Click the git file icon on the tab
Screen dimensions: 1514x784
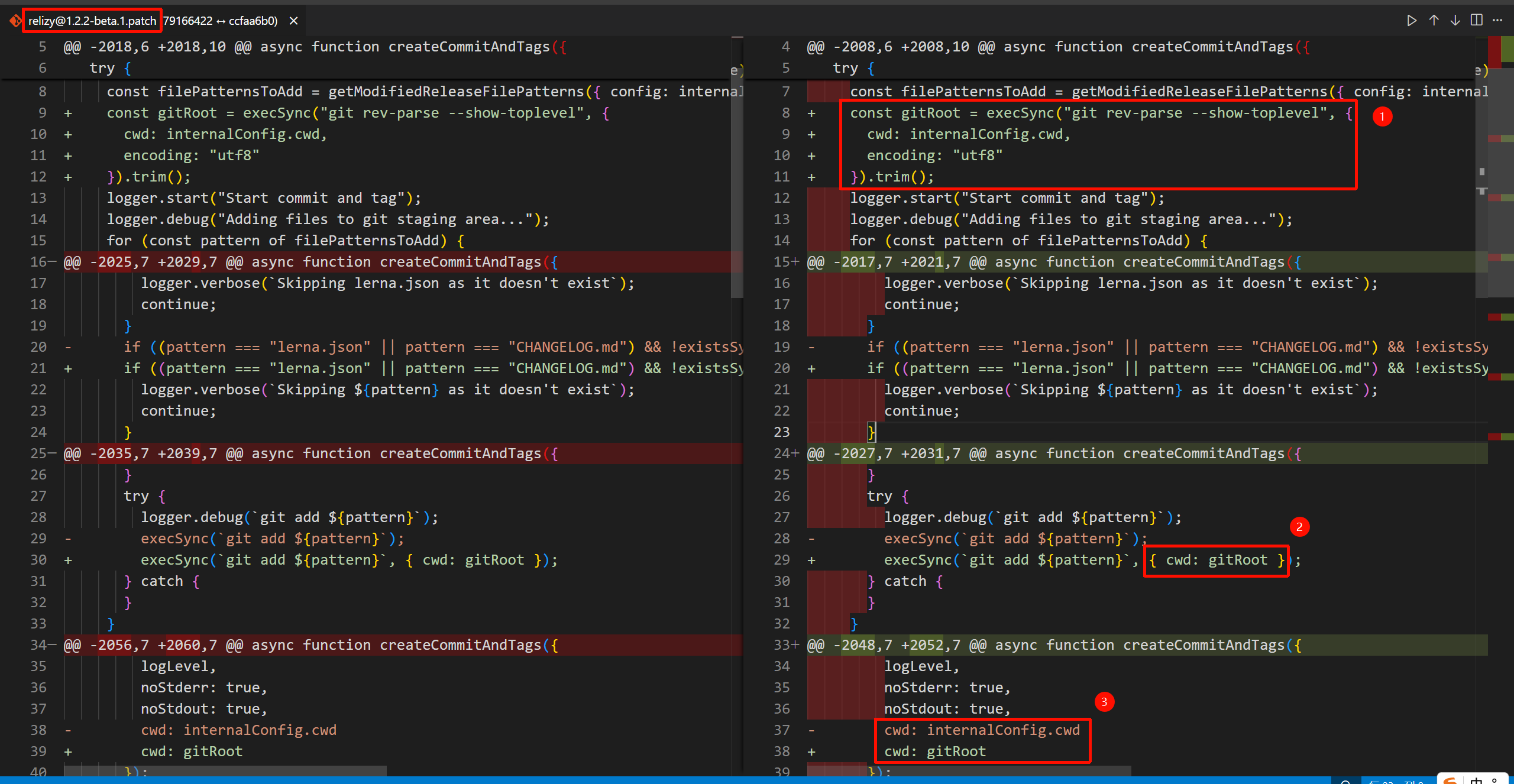coord(14,21)
